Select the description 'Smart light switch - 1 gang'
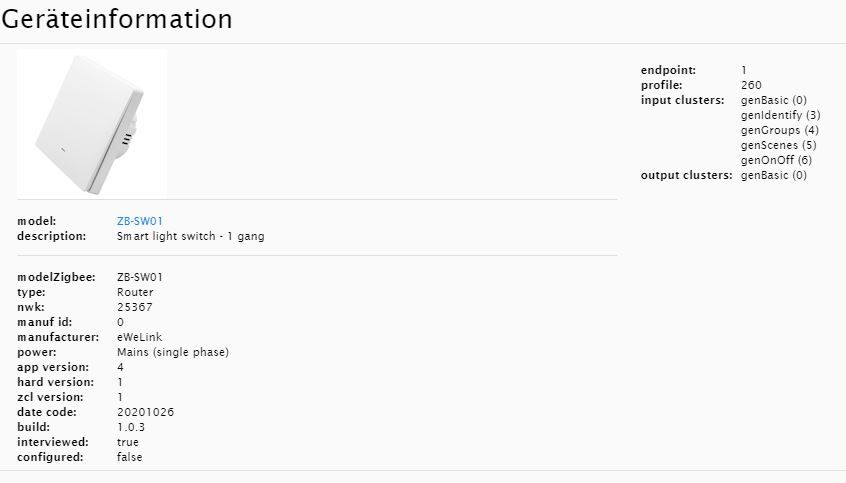Viewport: 846px width, 483px height. click(190, 236)
